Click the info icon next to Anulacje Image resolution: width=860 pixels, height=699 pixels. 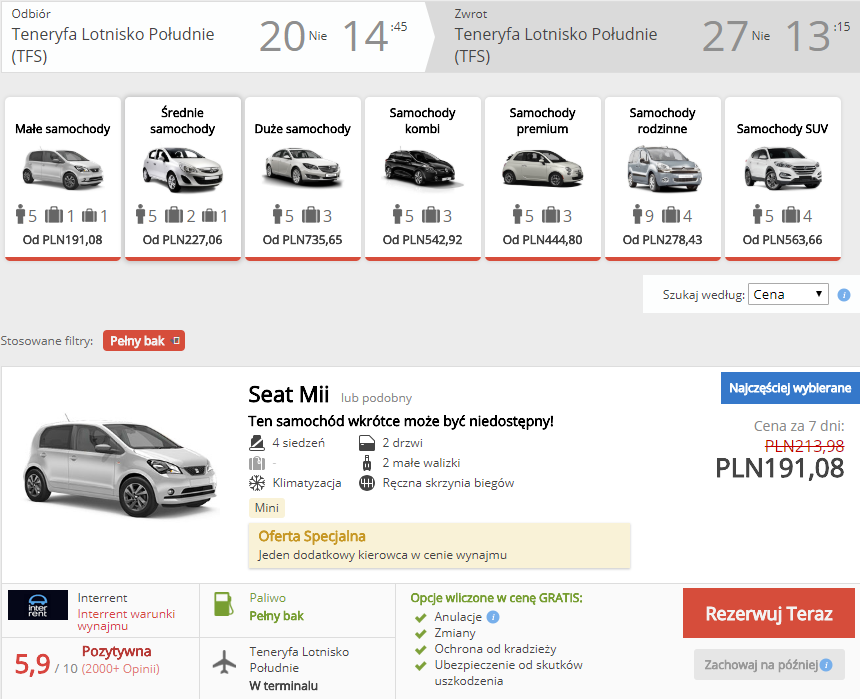click(493, 617)
